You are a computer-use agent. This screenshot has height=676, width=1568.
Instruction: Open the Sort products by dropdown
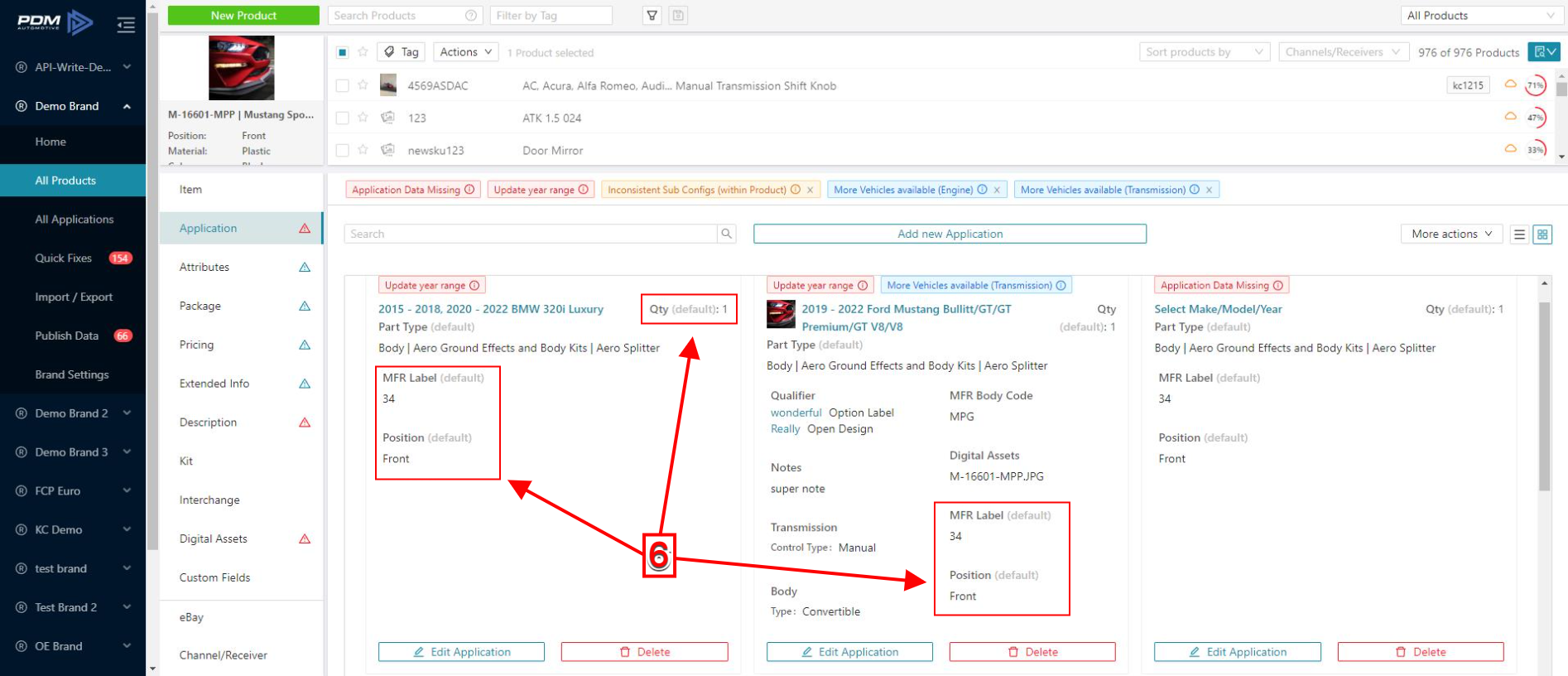(1205, 52)
